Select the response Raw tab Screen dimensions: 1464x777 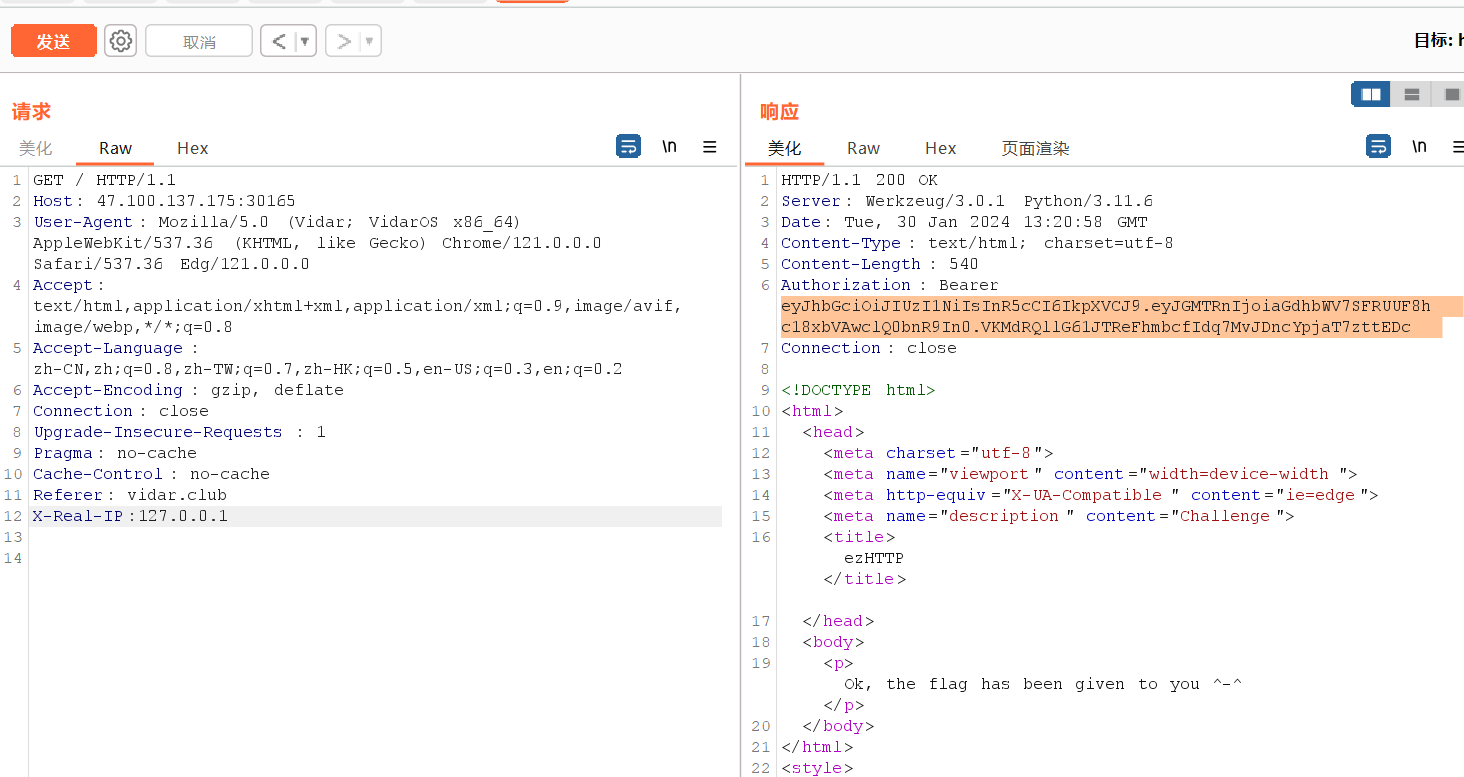863,148
